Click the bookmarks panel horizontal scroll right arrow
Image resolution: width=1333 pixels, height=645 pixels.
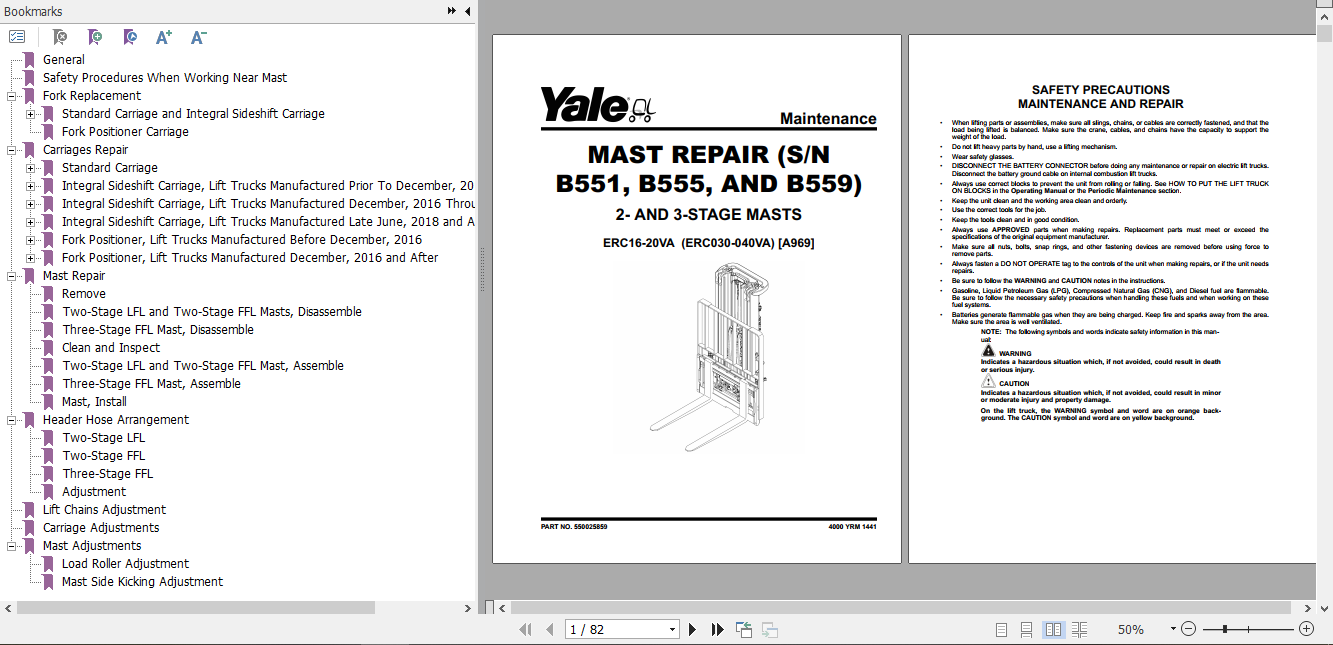pos(467,608)
